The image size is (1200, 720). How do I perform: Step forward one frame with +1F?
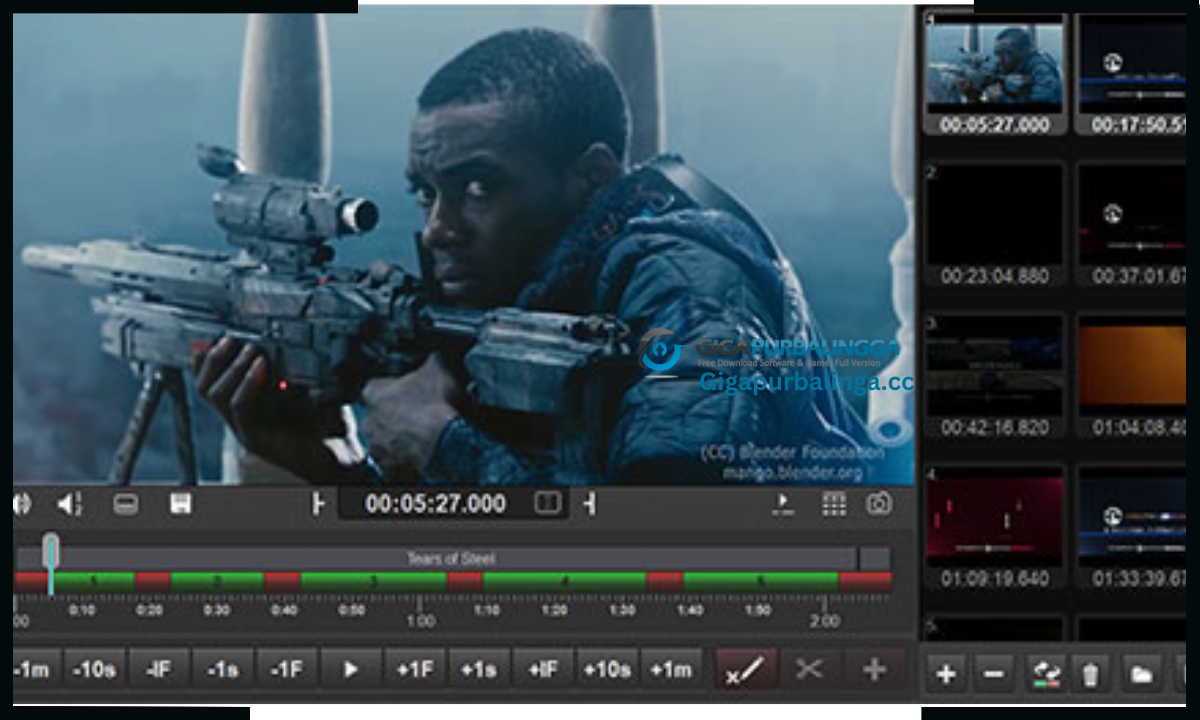415,669
